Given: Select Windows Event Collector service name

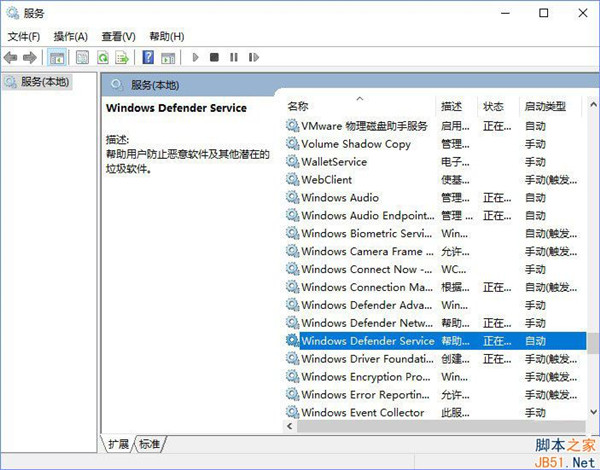Looking at the screenshot, I should (363, 412).
